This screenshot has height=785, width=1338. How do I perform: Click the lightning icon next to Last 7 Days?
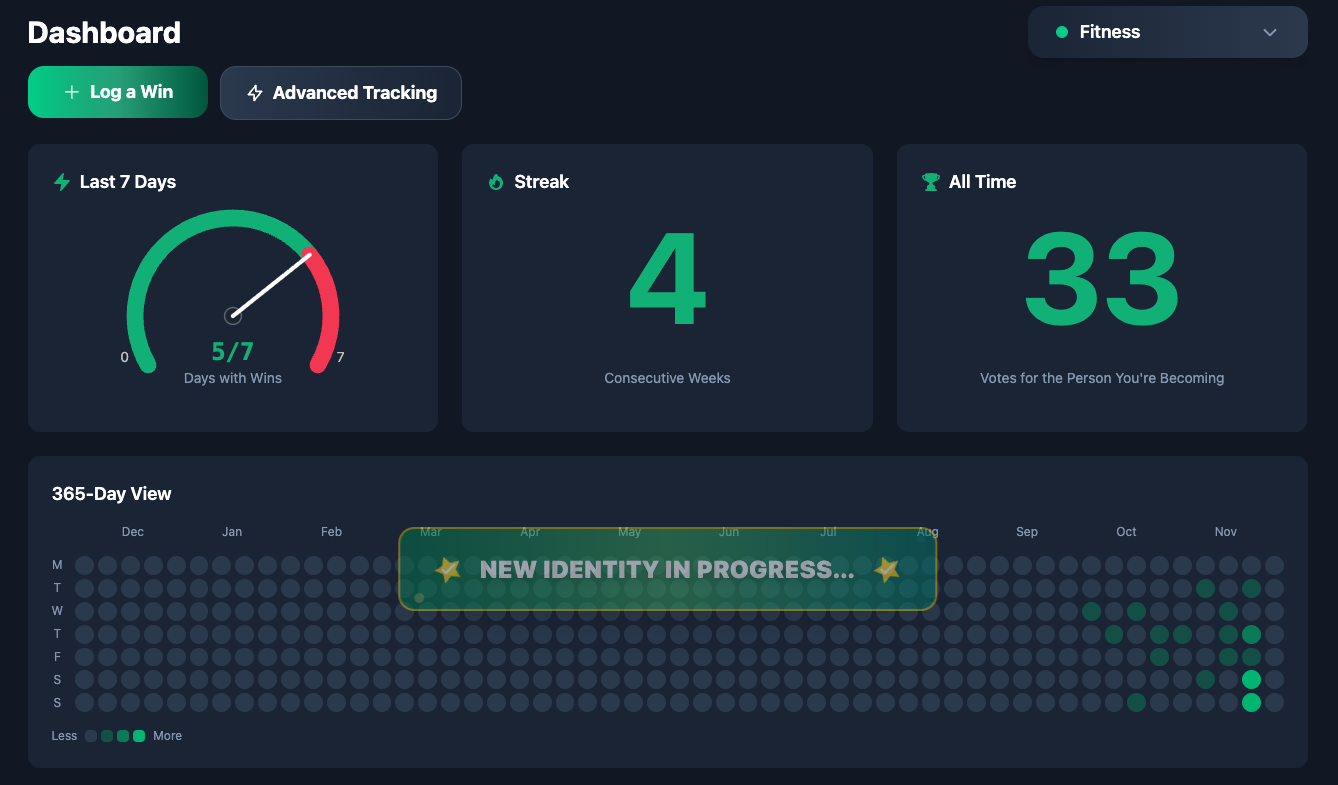click(61, 182)
